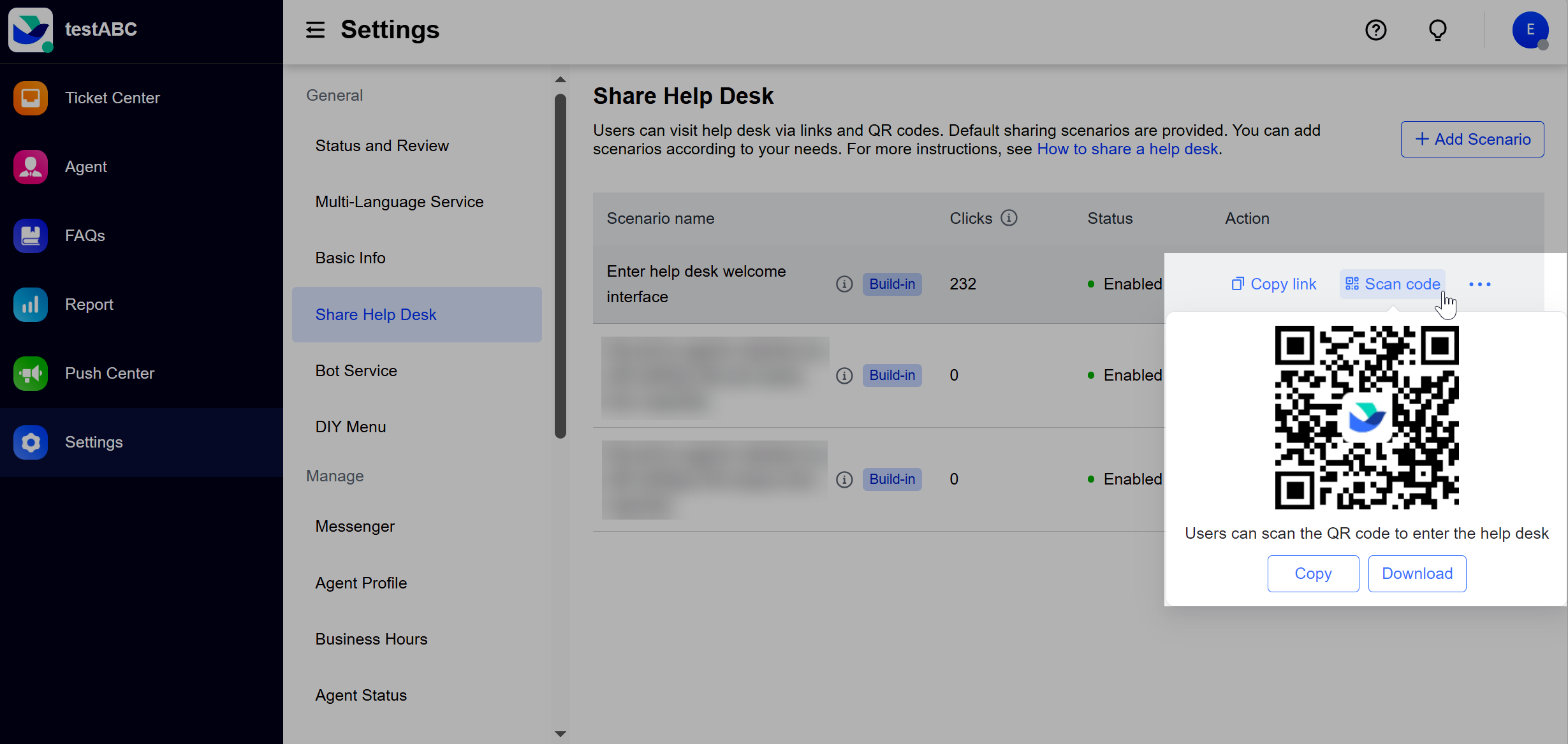The width and height of the screenshot is (1568, 744).
Task: Select Share Help Desk menu item
Action: pyautogui.click(x=417, y=315)
